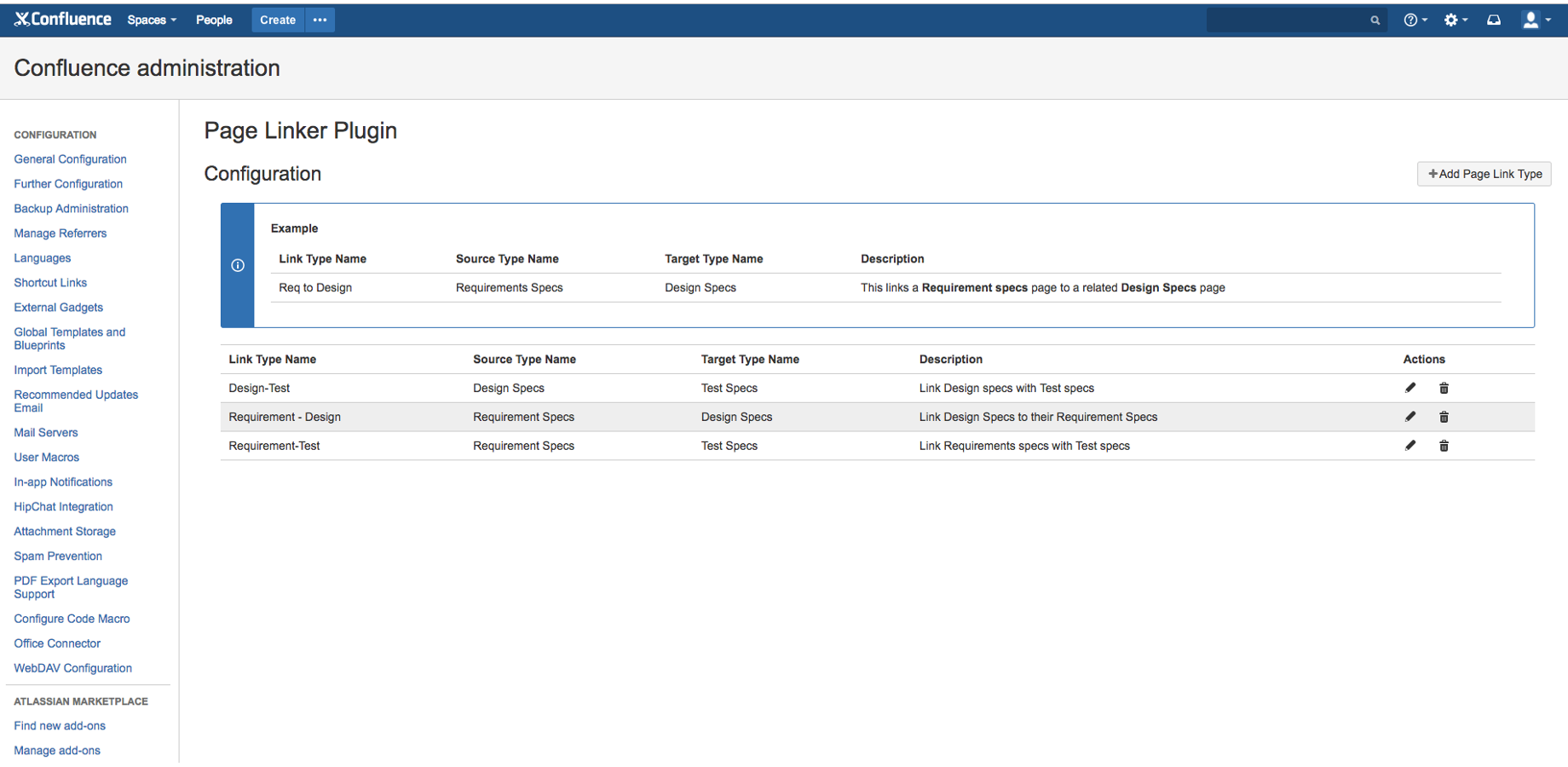Screen dimensions: 1568x767
Task: Select the Requirement - Design name cell
Action: click(285, 417)
